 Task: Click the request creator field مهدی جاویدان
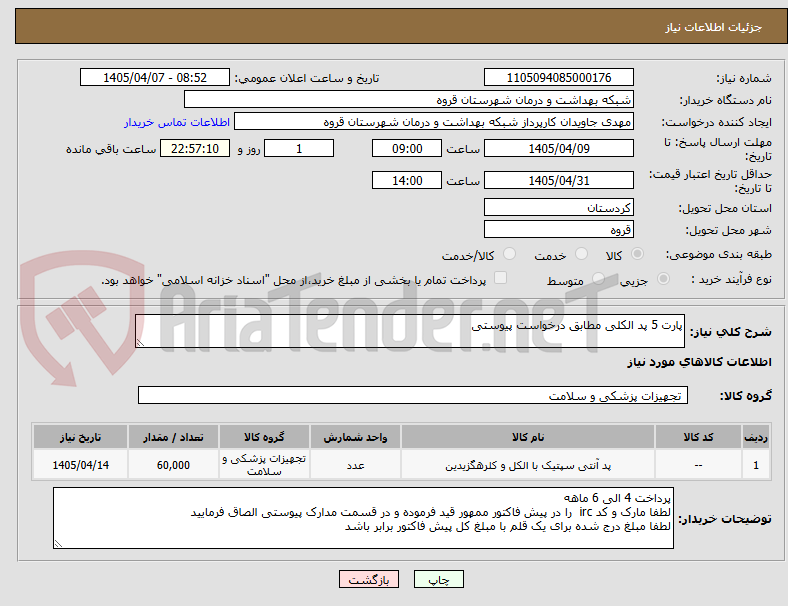pos(434,122)
